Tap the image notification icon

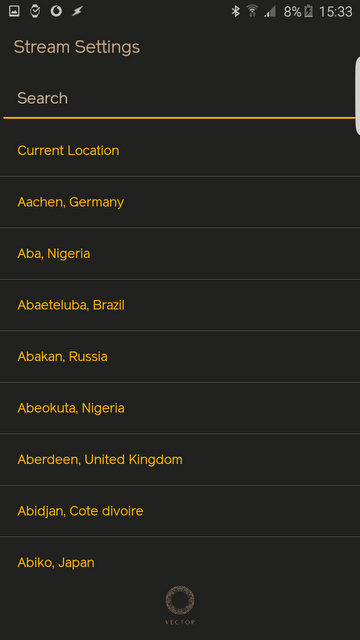click(14, 11)
